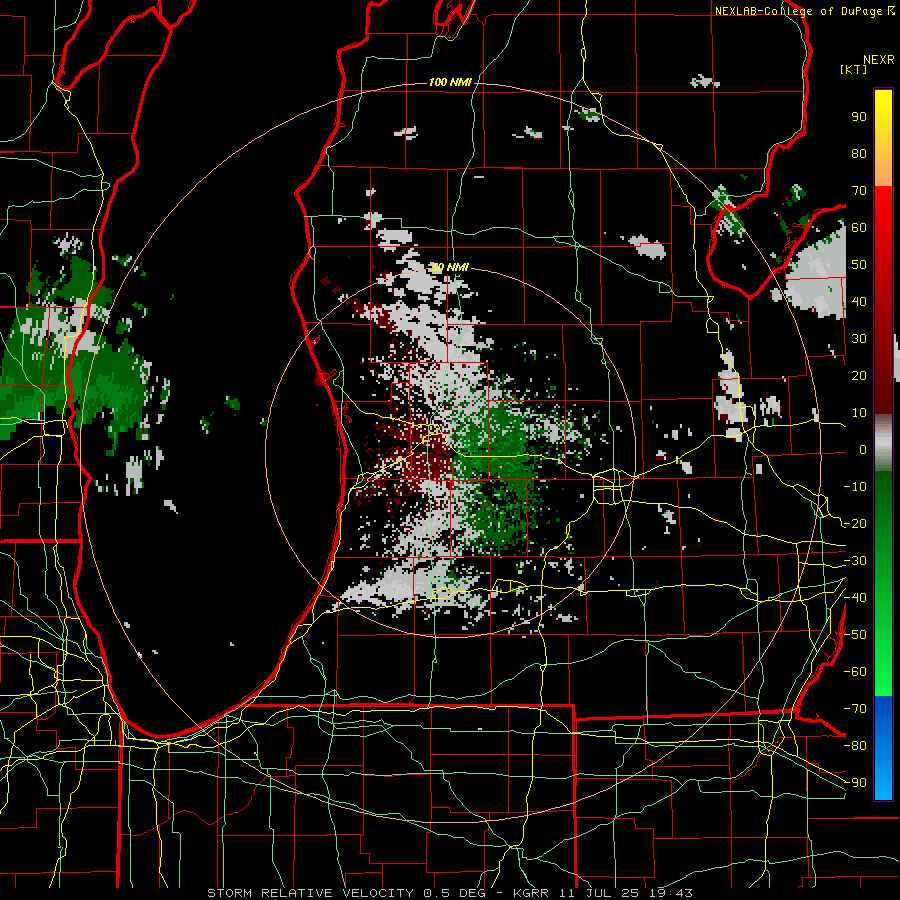
Task: Click the STORM RELATIVE VELOCITY caption text
Action: coord(310,893)
